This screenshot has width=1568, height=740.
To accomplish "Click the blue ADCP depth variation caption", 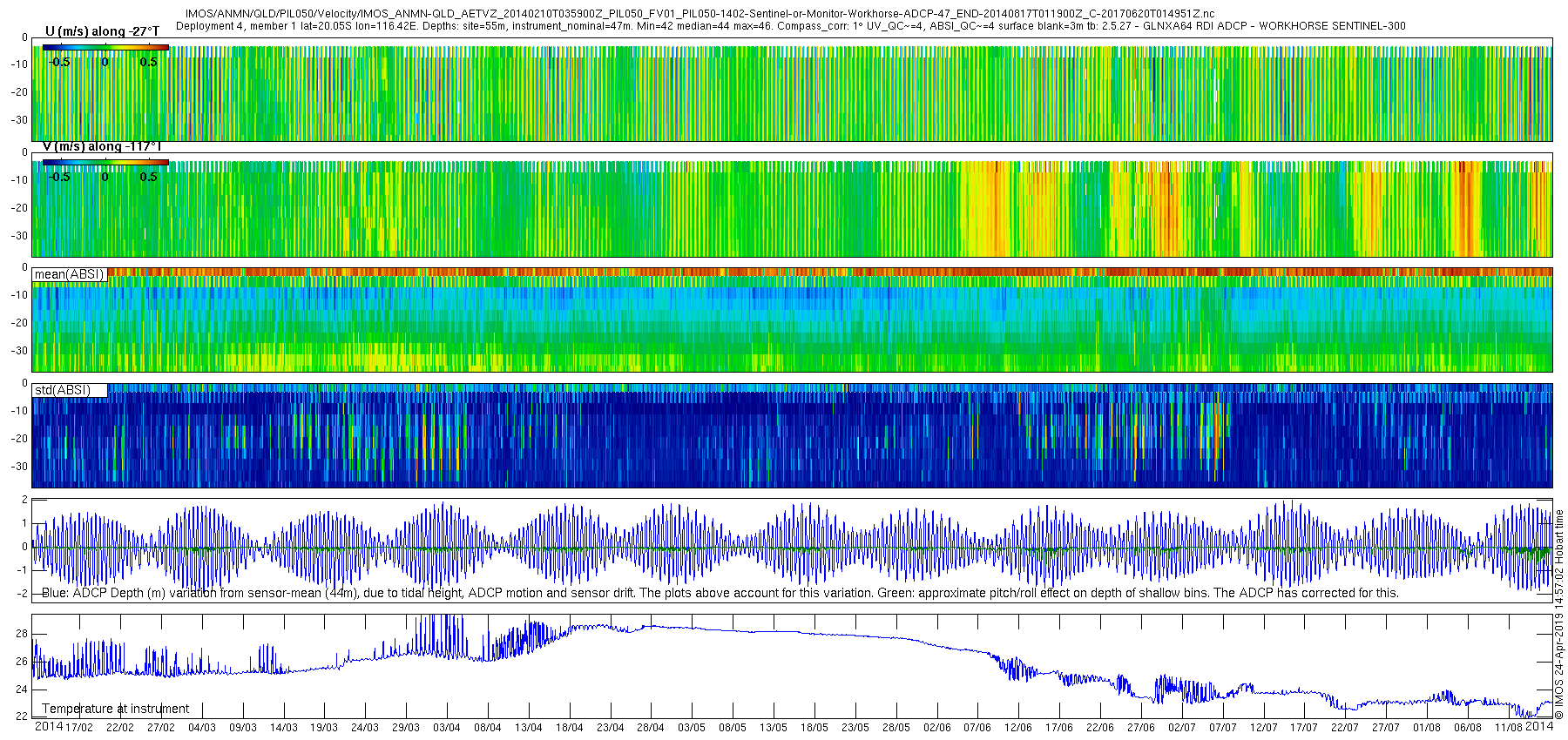I will 720,594.
